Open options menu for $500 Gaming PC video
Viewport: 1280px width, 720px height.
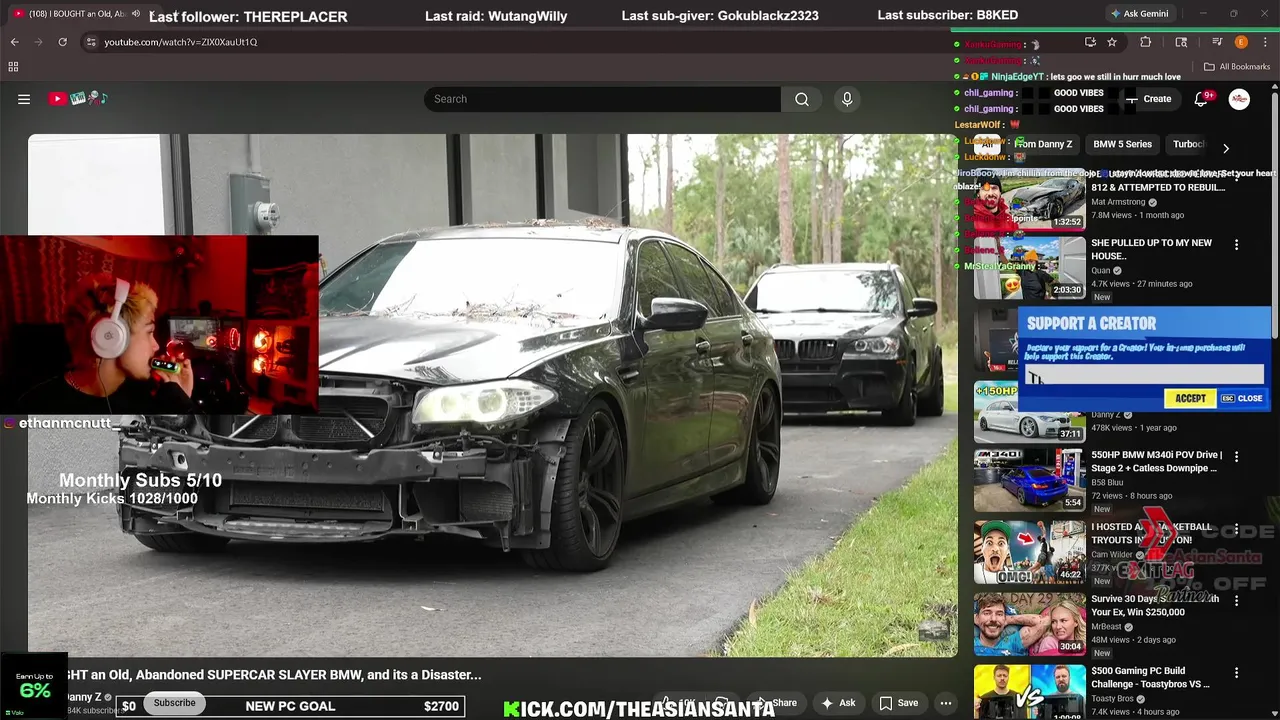tap(1236, 673)
